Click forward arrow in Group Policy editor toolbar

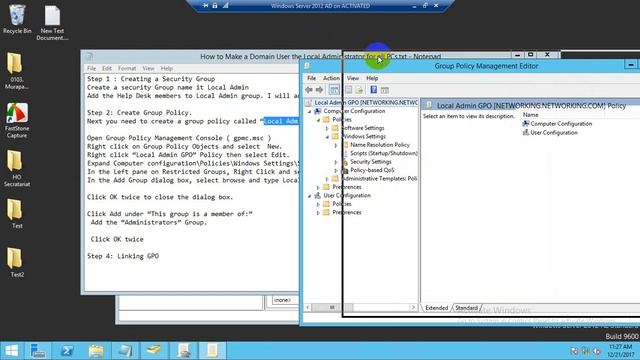[320, 90]
